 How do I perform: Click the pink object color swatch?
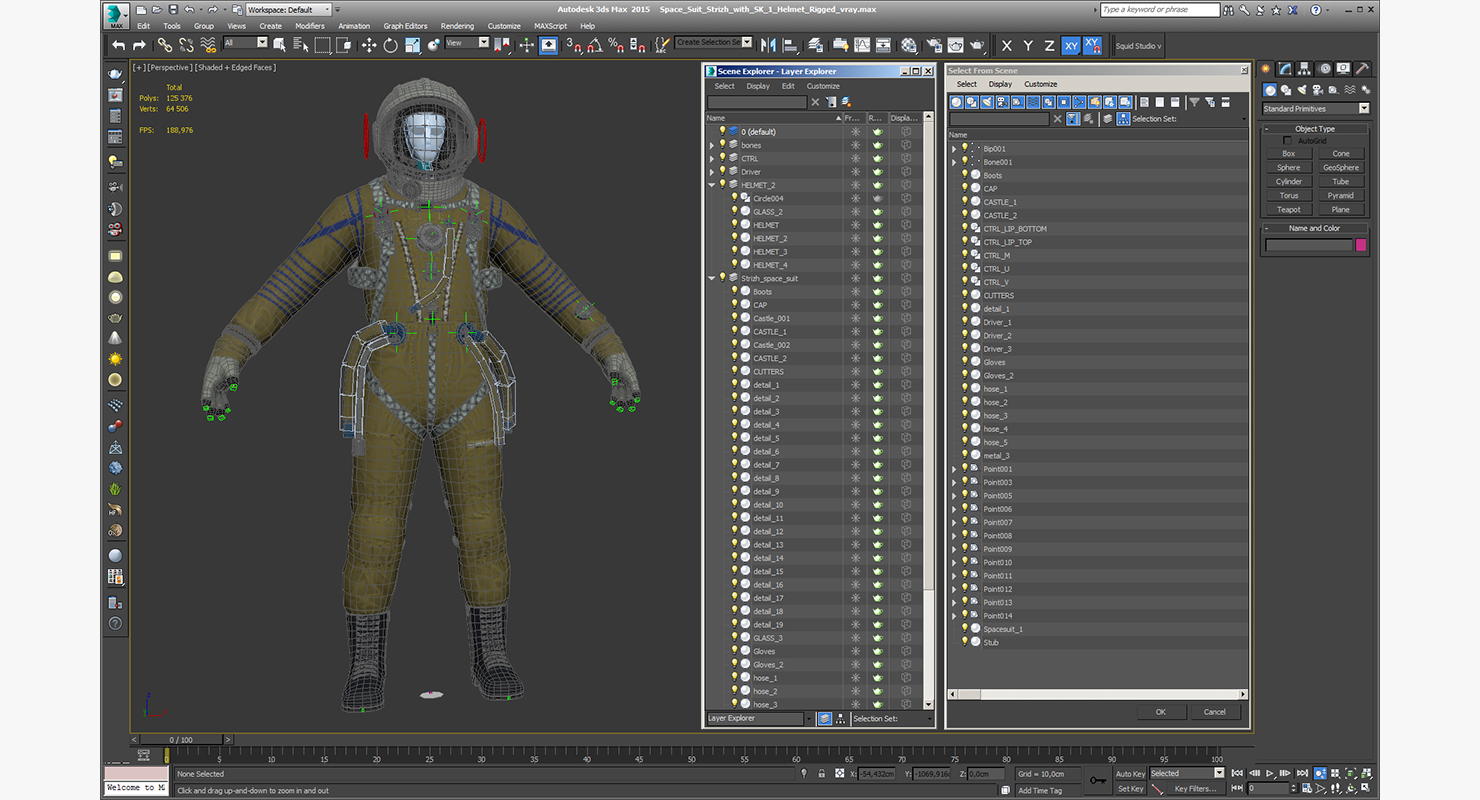[1361, 245]
